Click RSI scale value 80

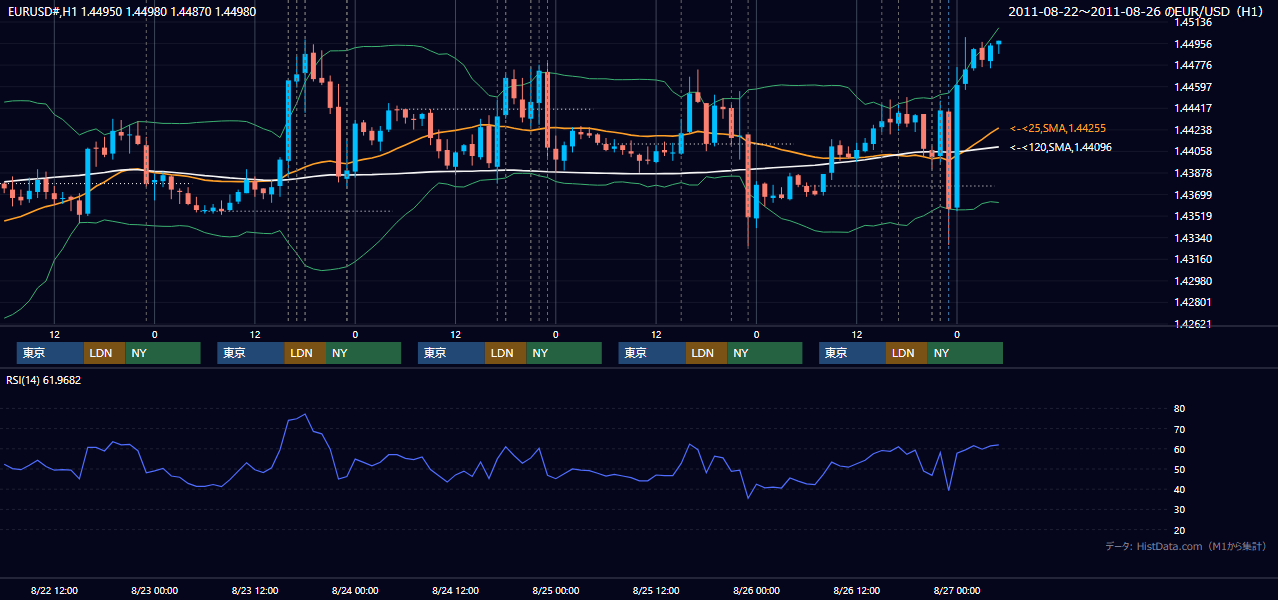coord(1179,409)
